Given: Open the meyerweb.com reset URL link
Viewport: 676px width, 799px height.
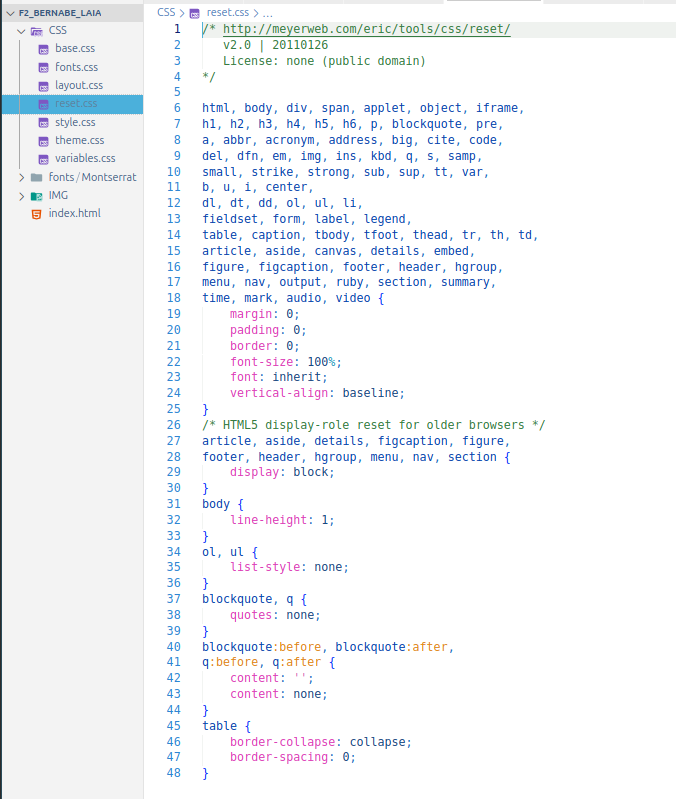Looking at the screenshot, I should click(x=366, y=30).
